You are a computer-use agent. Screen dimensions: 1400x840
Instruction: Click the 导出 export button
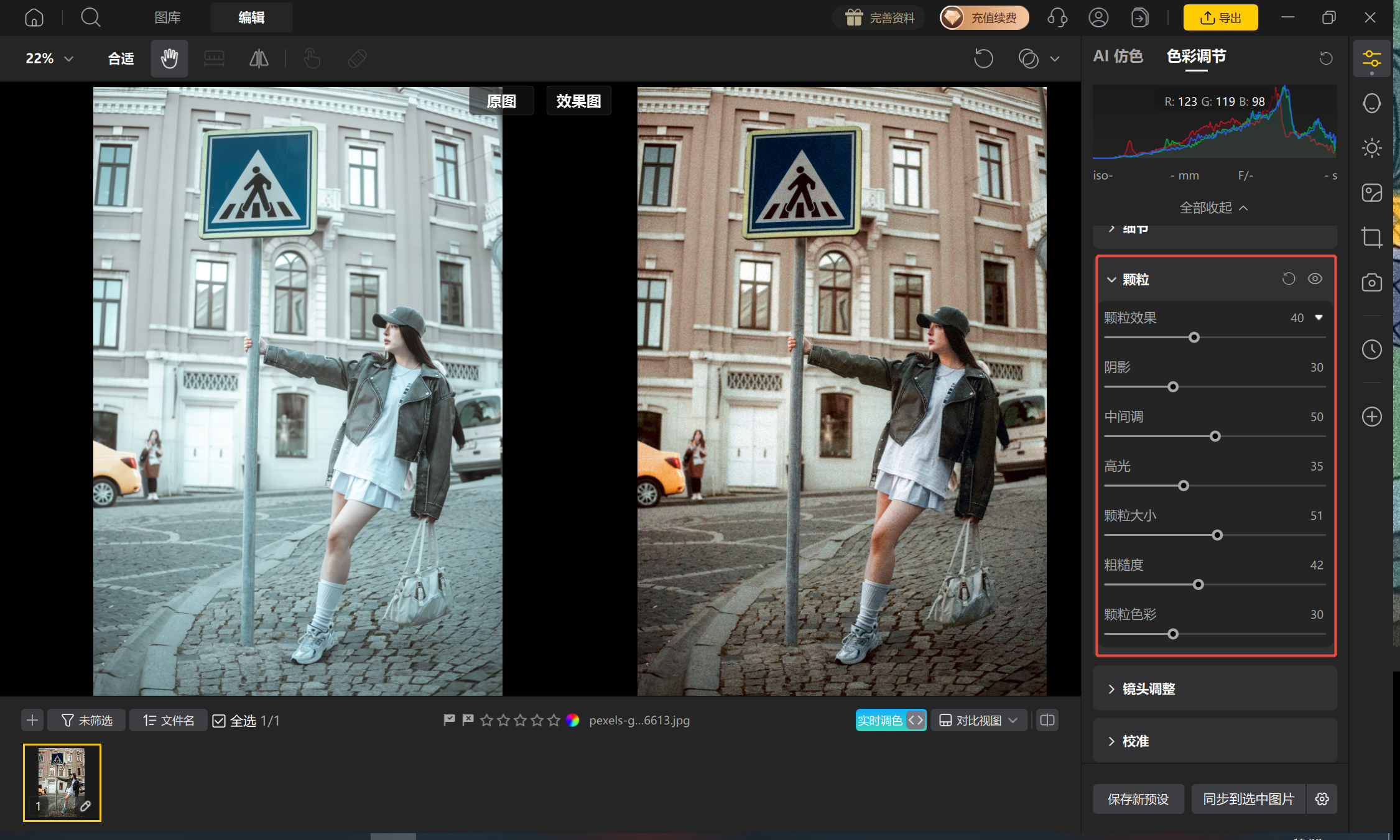(1220, 17)
